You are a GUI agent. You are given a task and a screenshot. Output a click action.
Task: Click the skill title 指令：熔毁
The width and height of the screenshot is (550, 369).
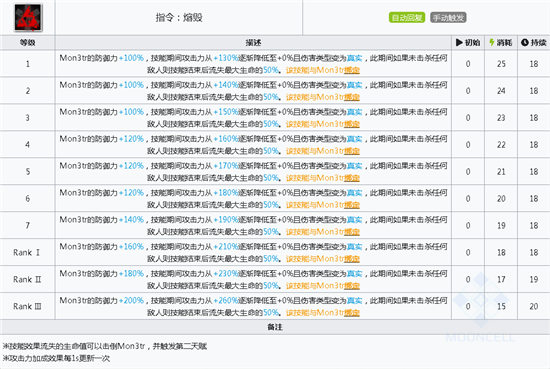[179, 18]
